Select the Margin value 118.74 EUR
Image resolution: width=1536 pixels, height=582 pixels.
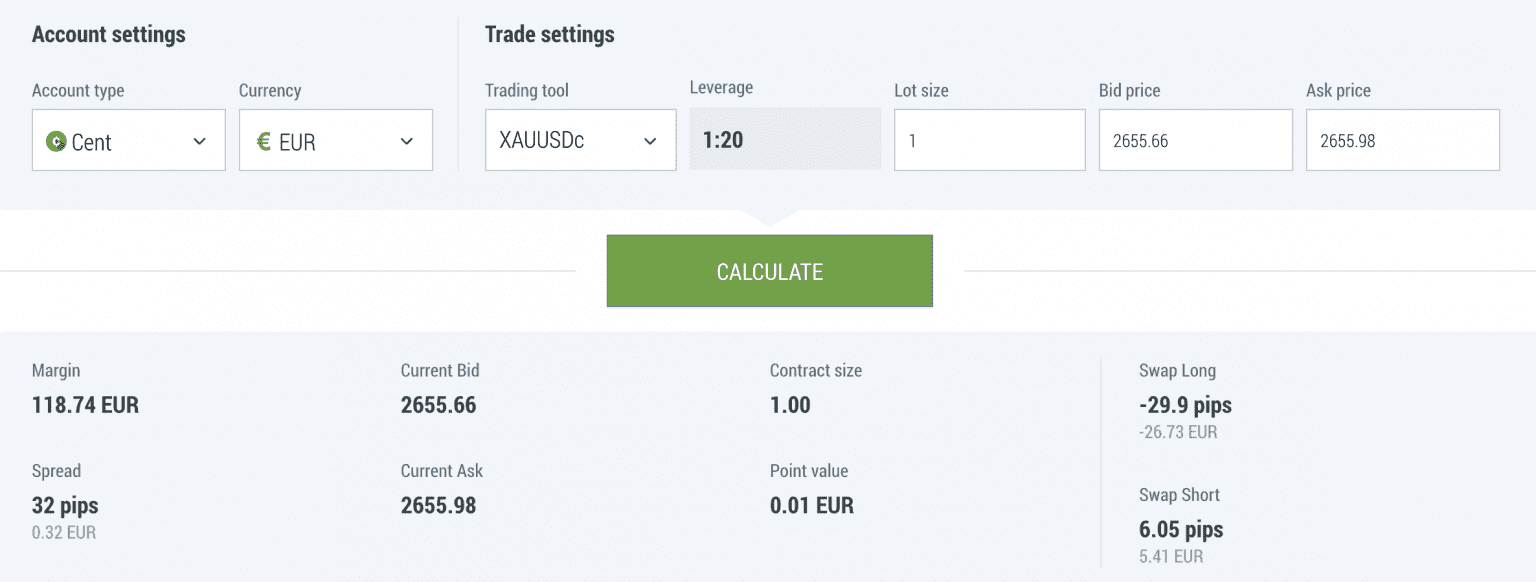[x=84, y=405]
